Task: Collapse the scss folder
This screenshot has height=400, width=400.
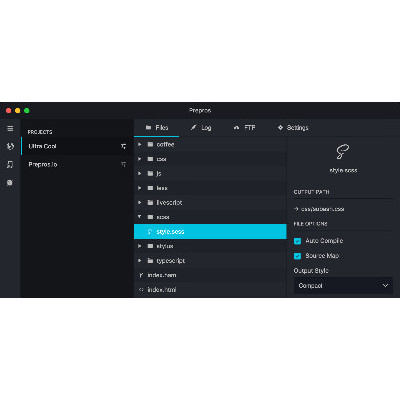Action: (x=140, y=217)
